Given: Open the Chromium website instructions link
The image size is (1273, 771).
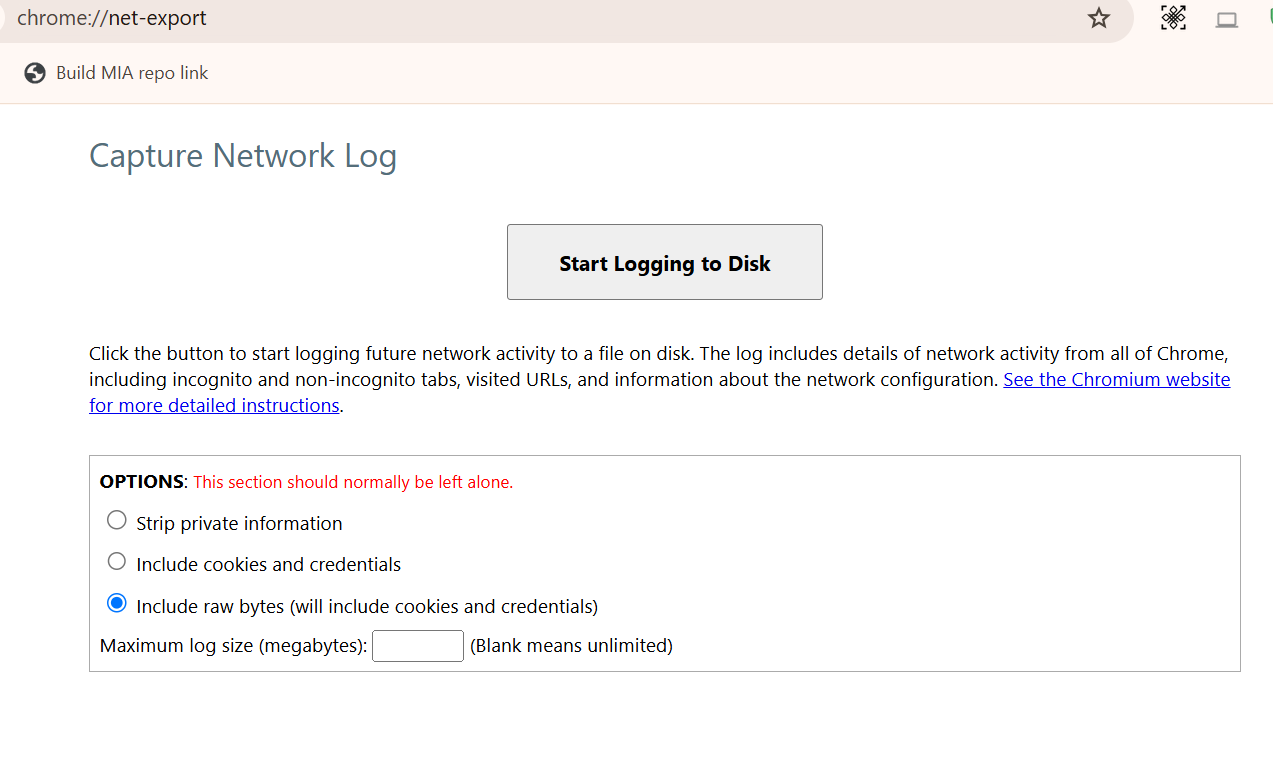Looking at the screenshot, I should 1116,380.
